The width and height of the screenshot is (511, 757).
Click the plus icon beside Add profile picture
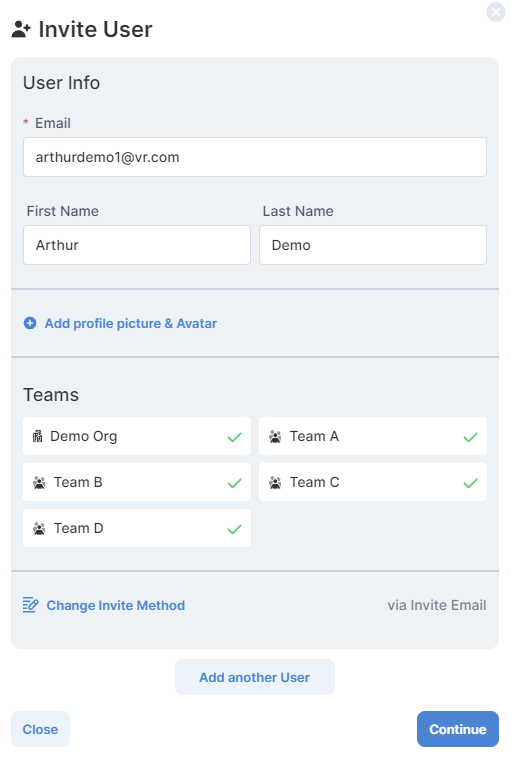(x=30, y=323)
